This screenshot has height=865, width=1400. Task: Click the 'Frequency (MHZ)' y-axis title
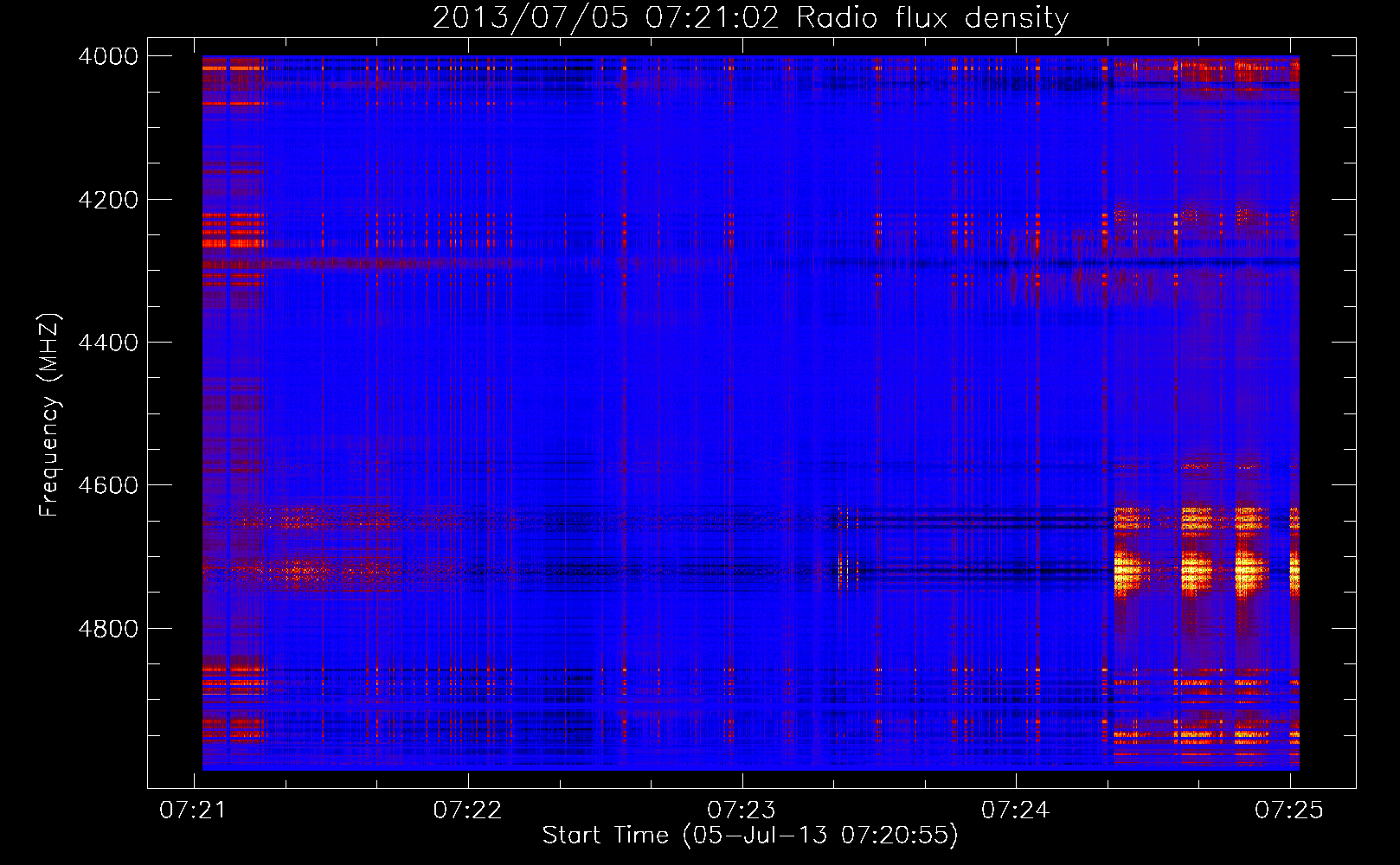click(x=50, y=414)
